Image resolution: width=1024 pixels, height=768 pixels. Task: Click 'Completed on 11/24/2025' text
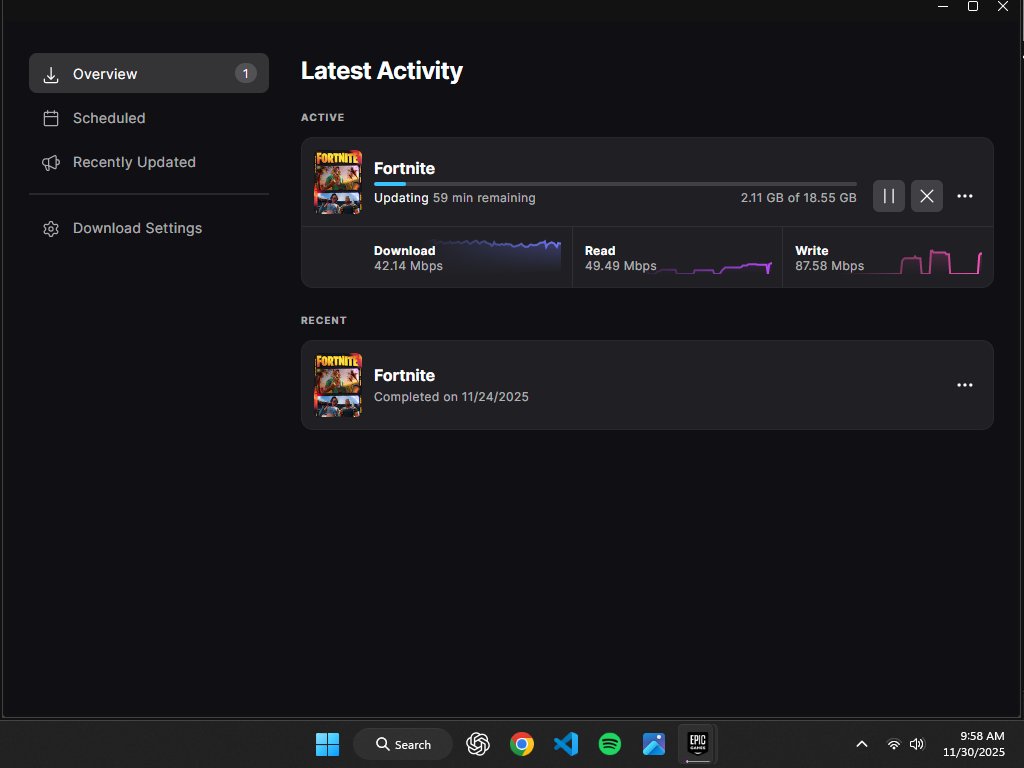pyautogui.click(x=451, y=396)
